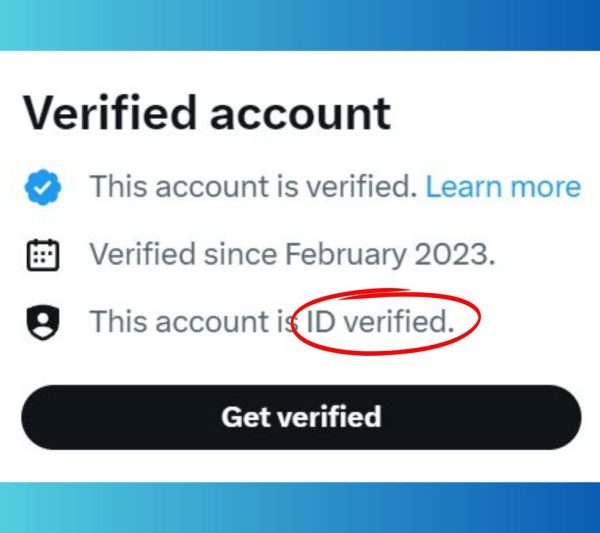Click the ID shield person icon
The height and width of the screenshot is (533, 600).
[x=43, y=322]
